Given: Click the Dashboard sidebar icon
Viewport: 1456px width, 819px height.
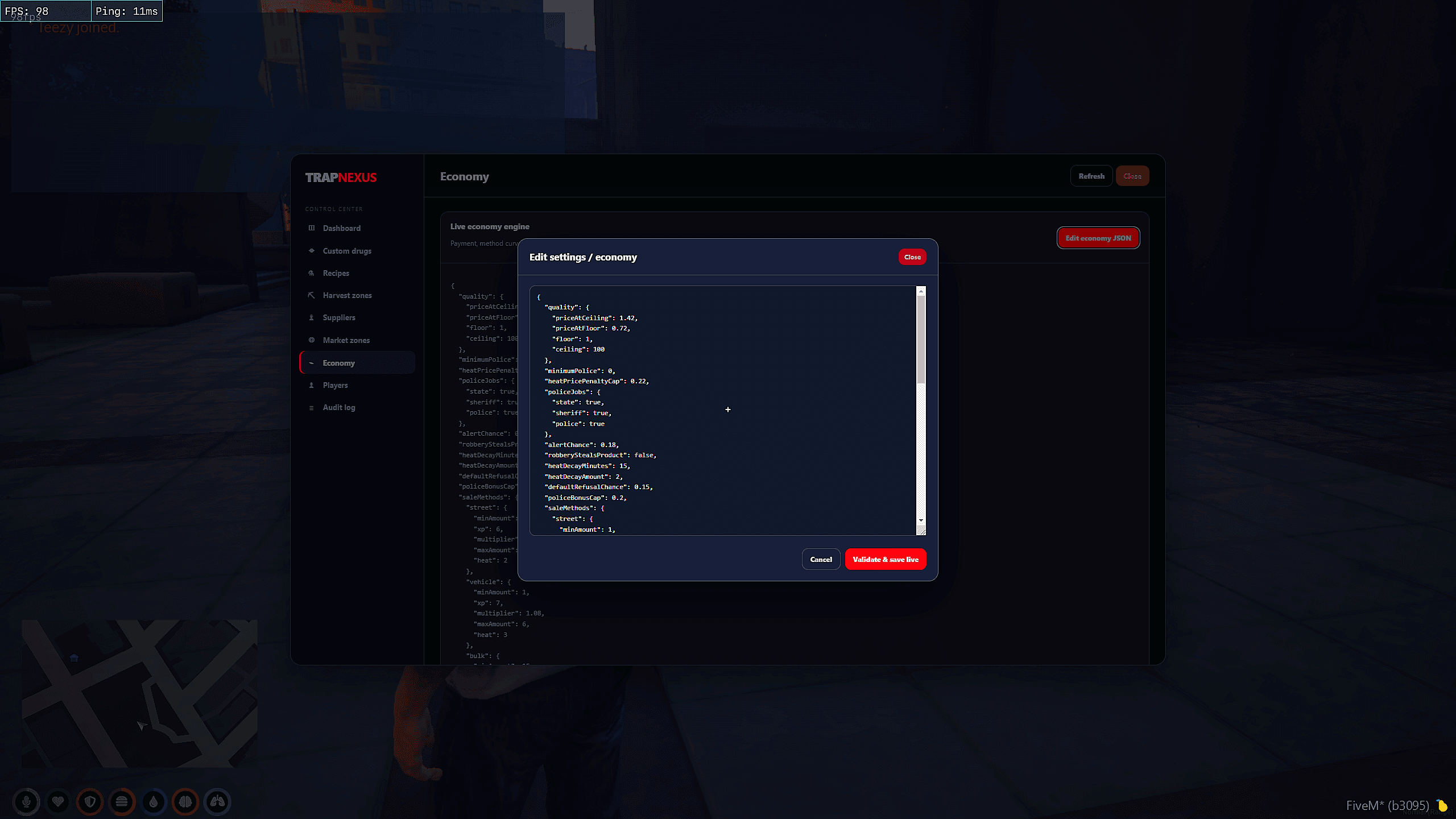Looking at the screenshot, I should (311, 228).
